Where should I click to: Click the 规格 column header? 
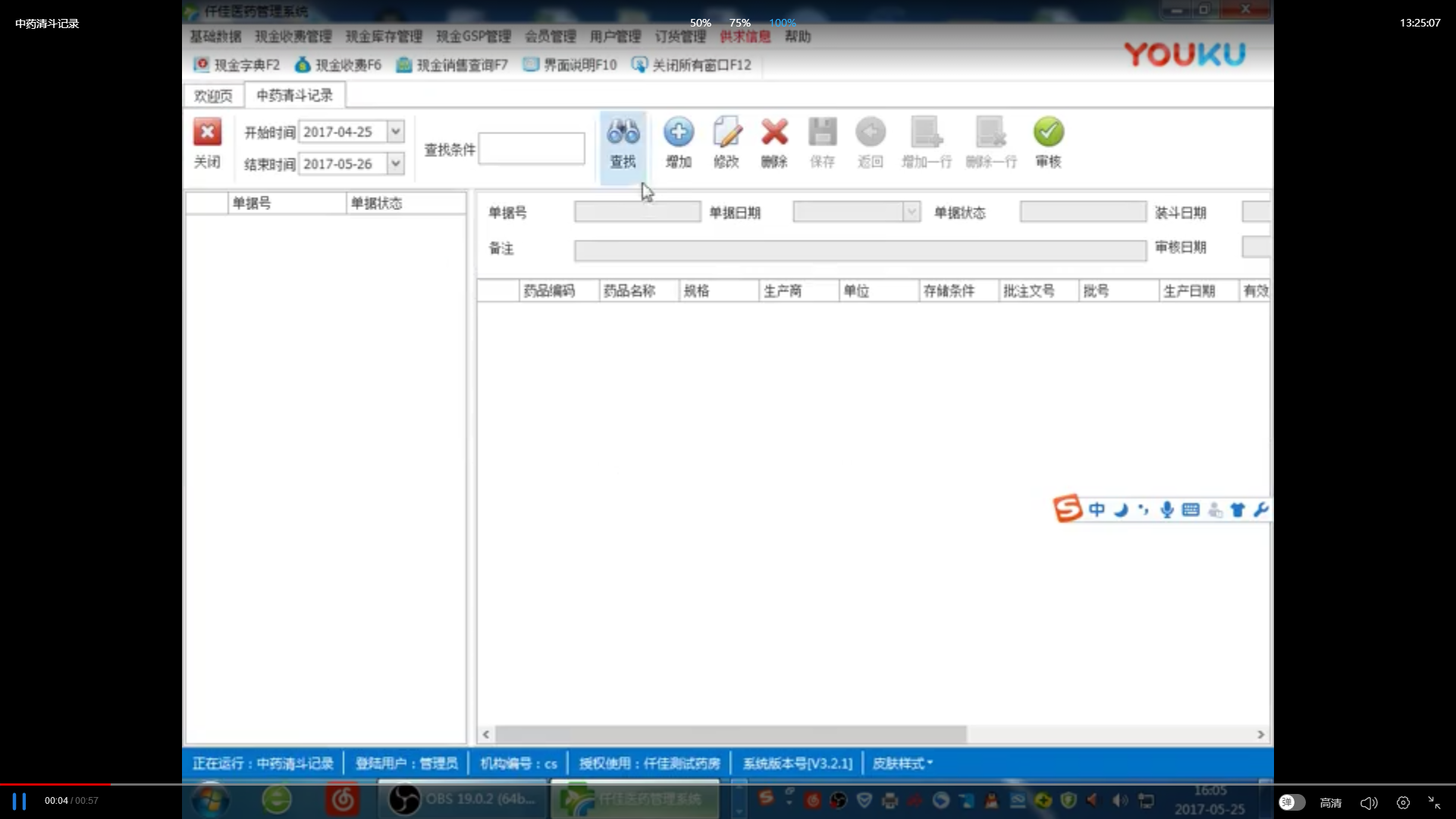tap(719, 291)
